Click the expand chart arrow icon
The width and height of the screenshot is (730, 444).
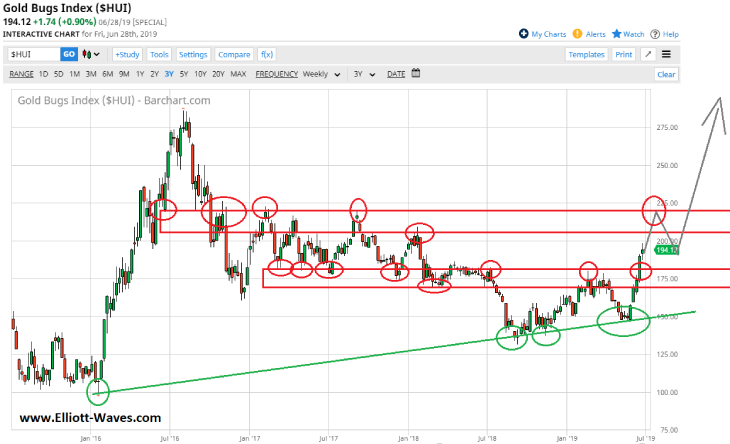click(648, 54)
